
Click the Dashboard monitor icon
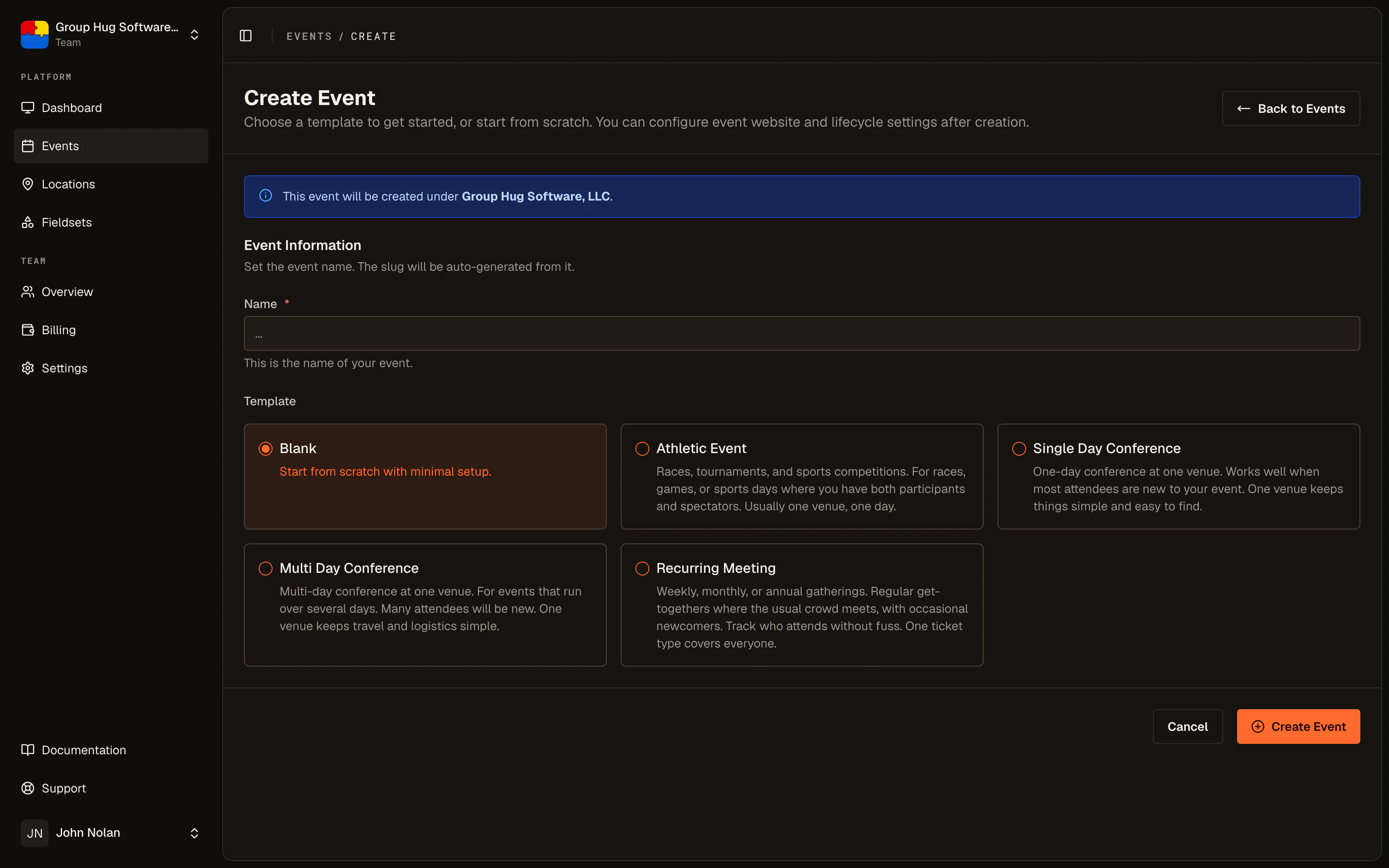coord(27,107)
